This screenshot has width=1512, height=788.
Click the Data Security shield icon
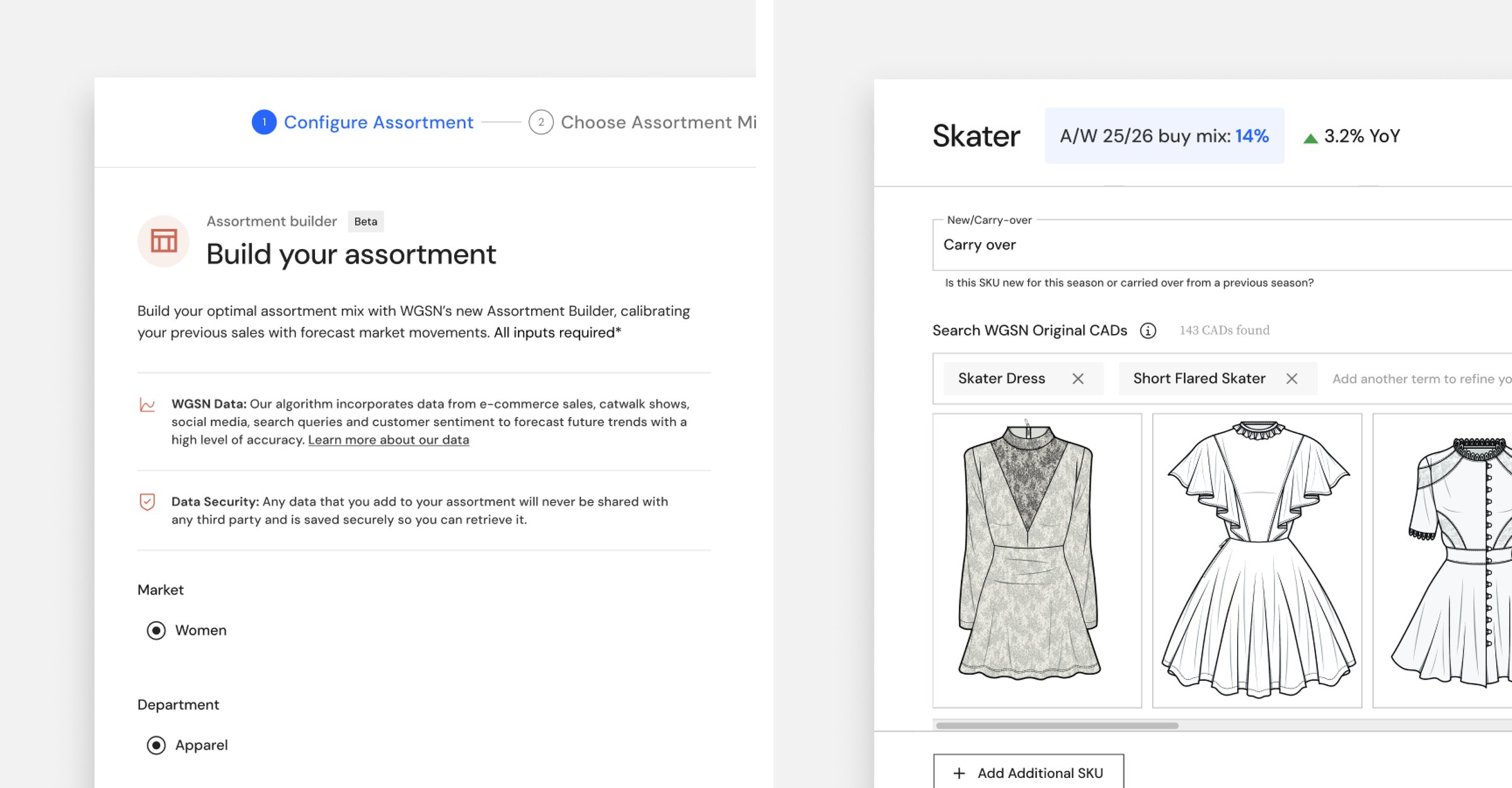tap(147, 502)
